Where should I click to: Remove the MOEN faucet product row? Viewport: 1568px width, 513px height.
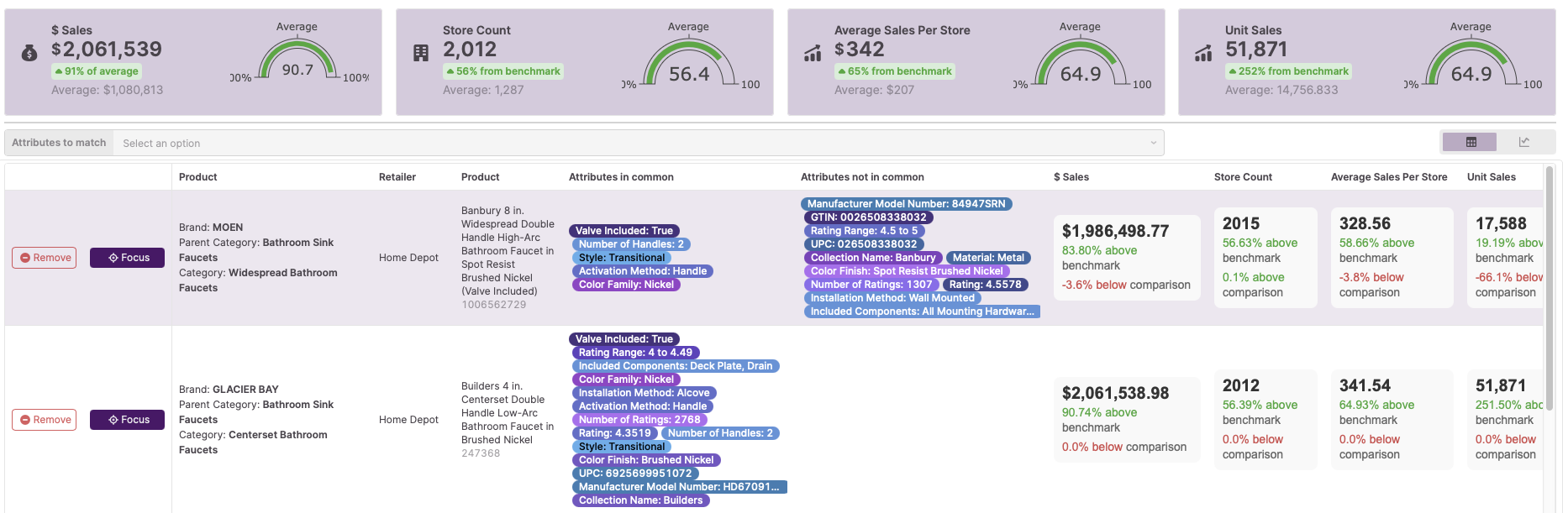[x=45, y=258]
